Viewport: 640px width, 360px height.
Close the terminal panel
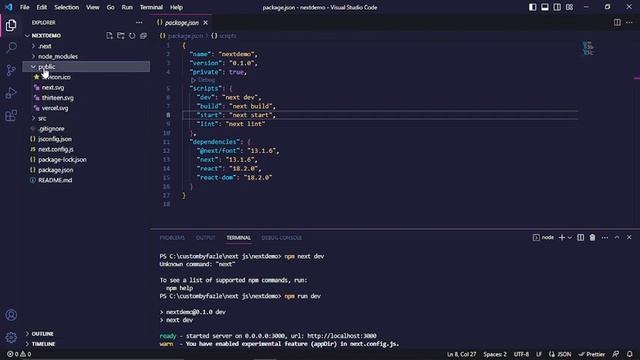point(629,237)
